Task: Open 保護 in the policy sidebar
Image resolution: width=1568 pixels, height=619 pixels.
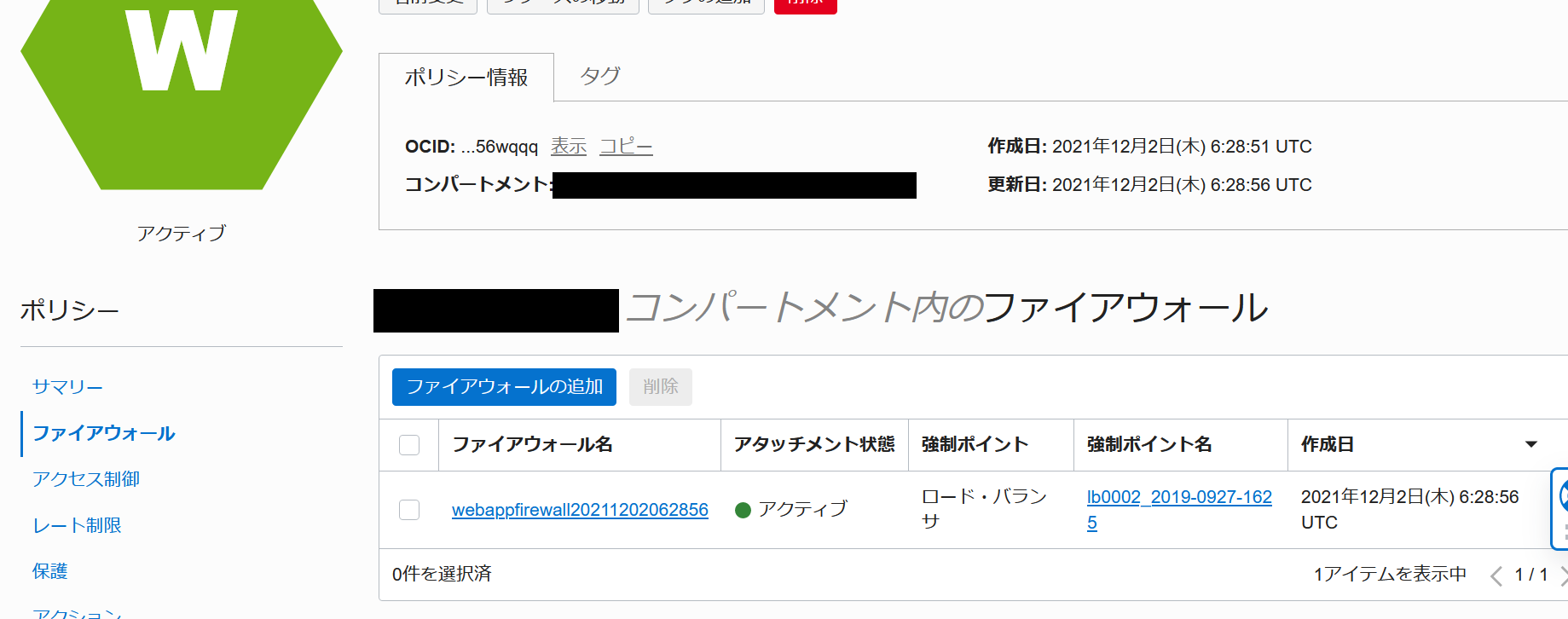Action: point(49,571)
